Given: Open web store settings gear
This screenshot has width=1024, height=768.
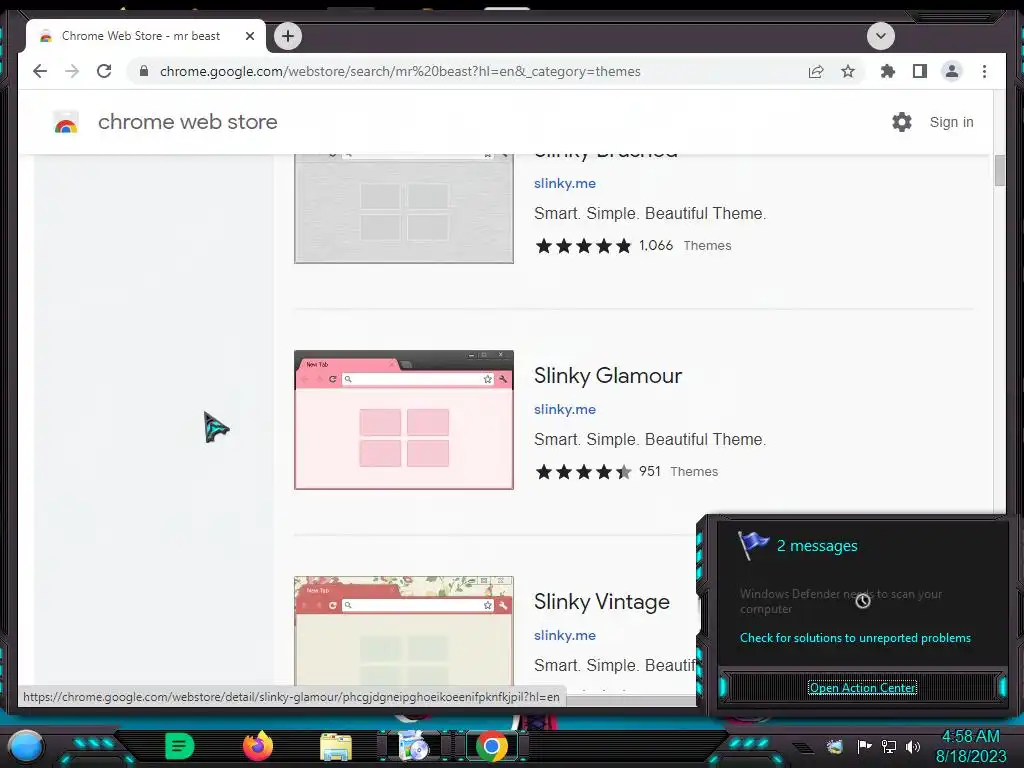Looking at the screenshot, I should [902, 122].
